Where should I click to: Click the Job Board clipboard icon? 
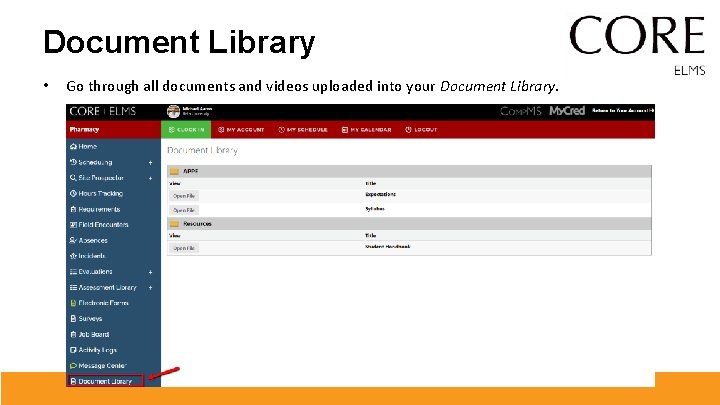(x=73, y=334)
